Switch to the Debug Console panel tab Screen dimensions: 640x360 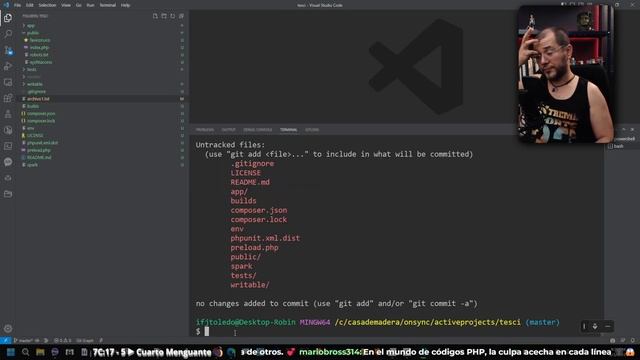[x=258, y=130]
